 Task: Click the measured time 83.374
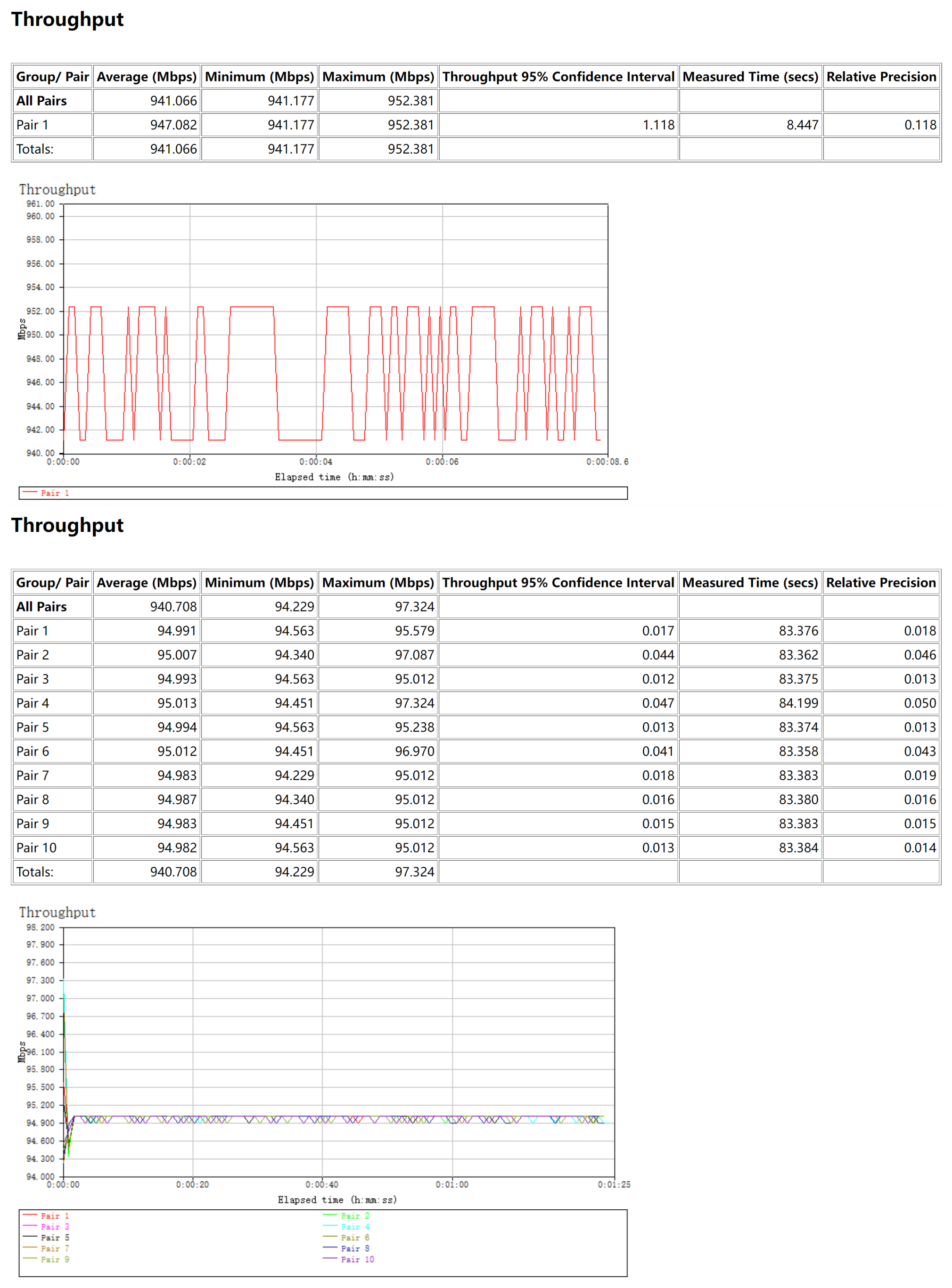click(x=798, y=727)
